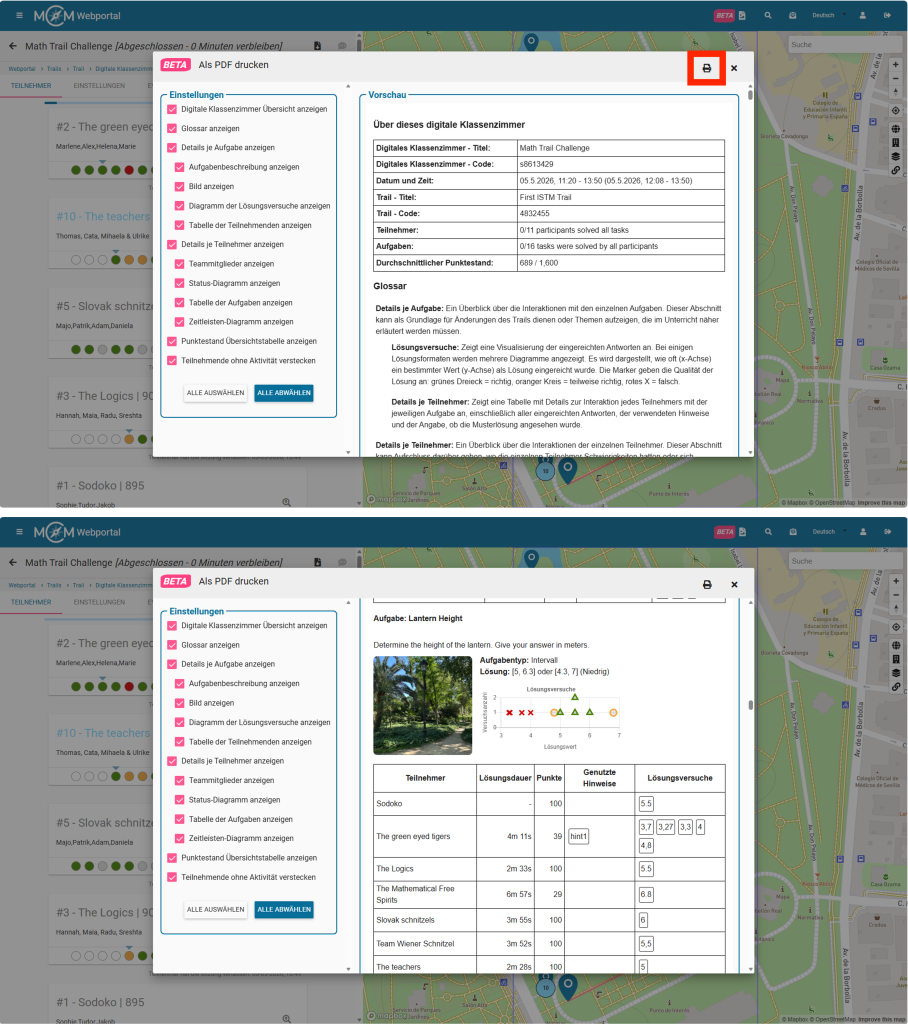Click the 'Improve this map' link on upper map
This screenshot has width=908, height=1024.
coord(881,503)
